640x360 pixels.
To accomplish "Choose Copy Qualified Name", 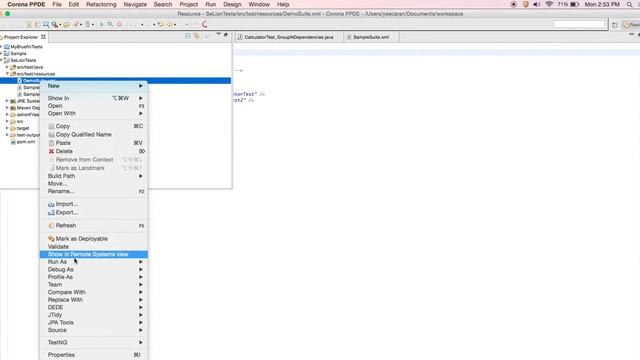I will [94, 134].
